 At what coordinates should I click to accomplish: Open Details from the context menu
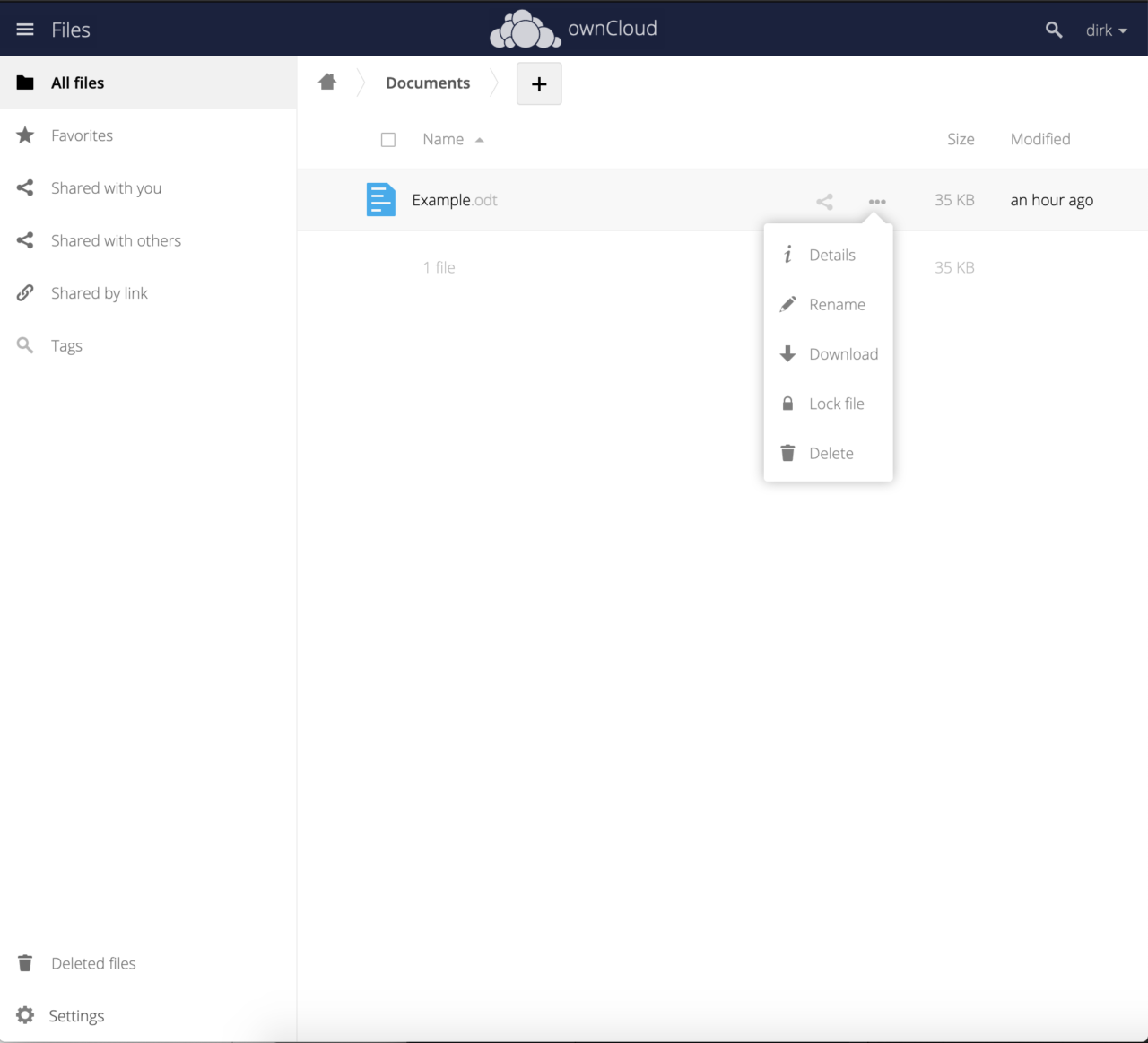tap(831, 255)
